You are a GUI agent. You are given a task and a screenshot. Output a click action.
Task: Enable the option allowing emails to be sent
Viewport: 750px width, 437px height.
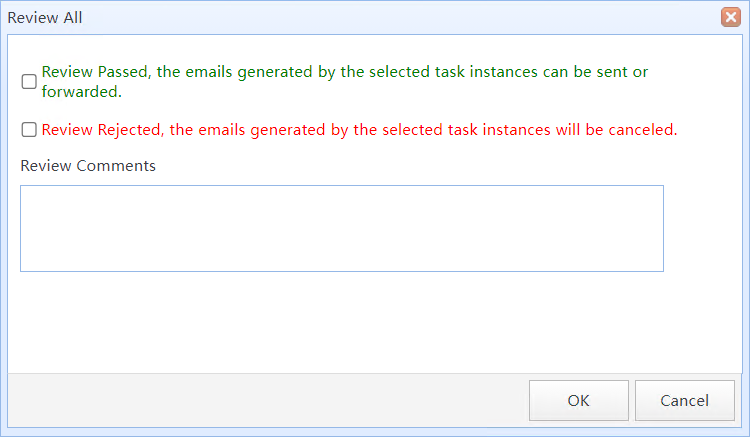click(29, 81)
